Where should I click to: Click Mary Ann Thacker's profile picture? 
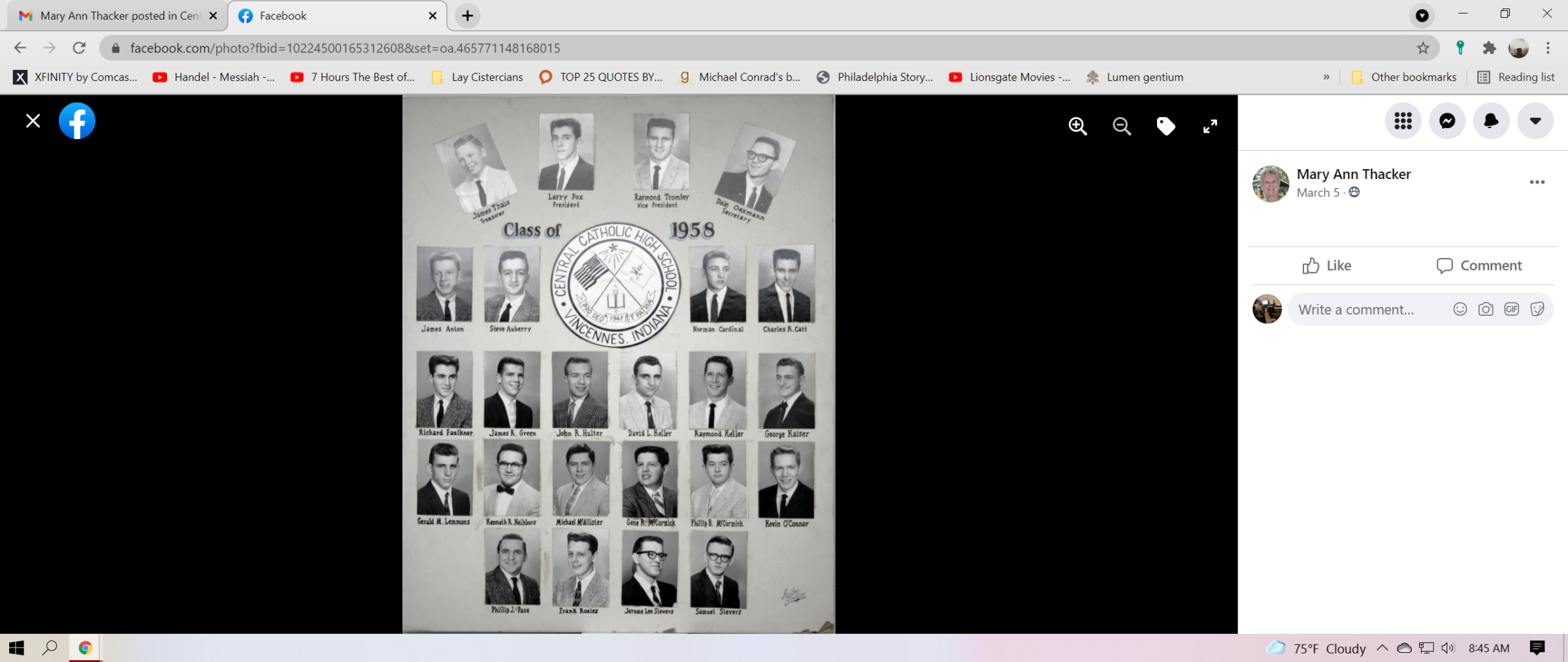point(1271,184)
